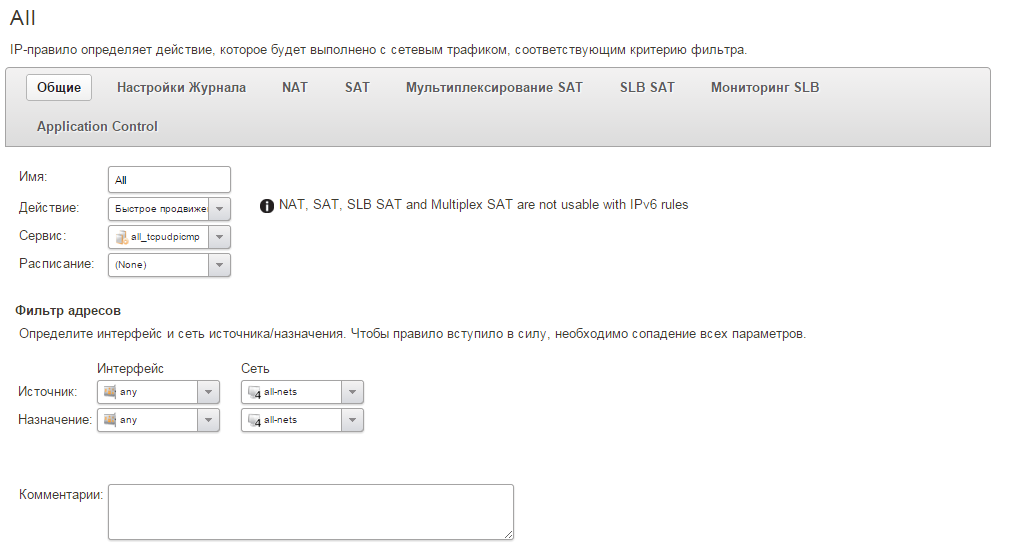Focus the Комментарии text area
Image resolution: width=1017 pixels, height=551 pixels.
(x=310, y=512)
